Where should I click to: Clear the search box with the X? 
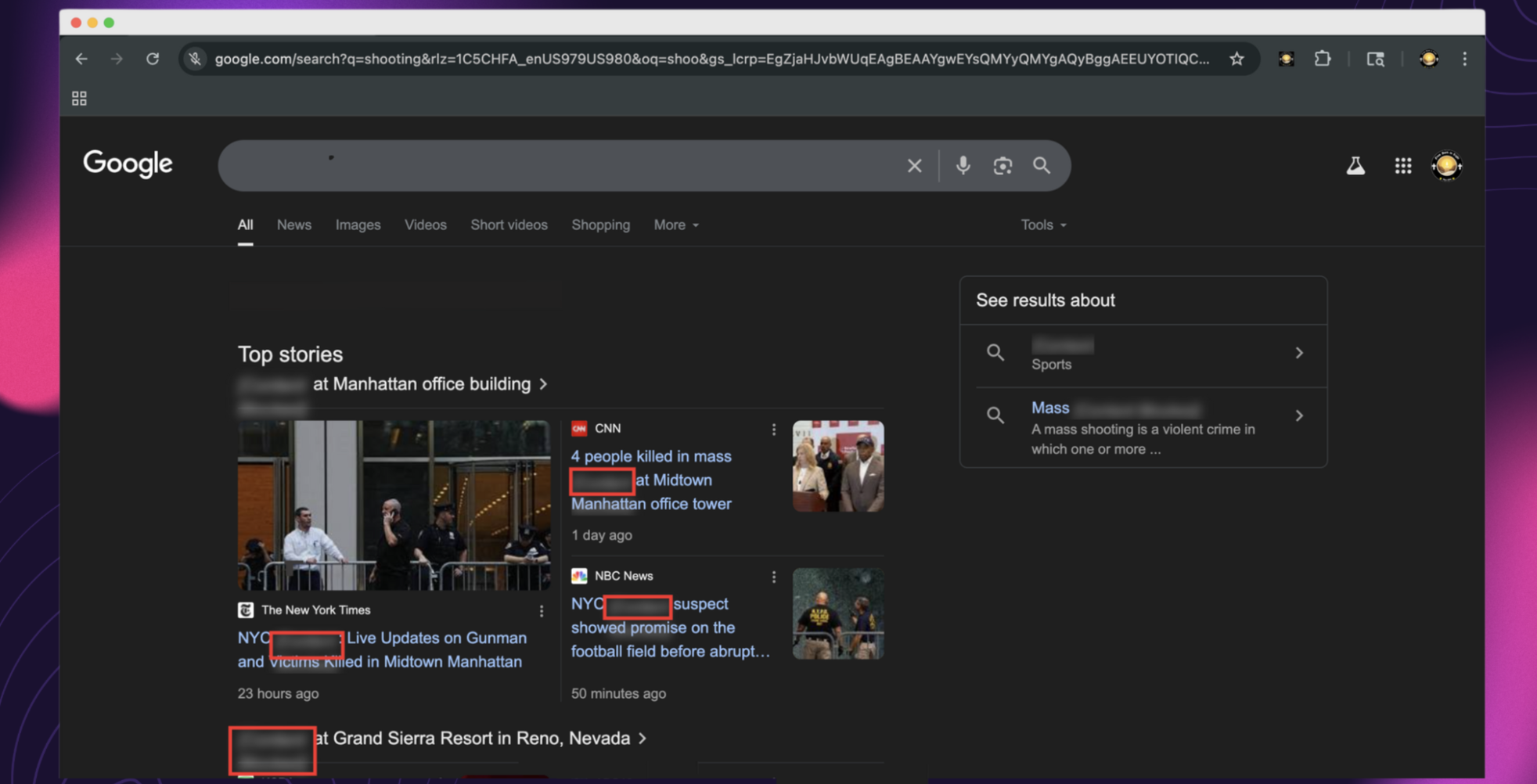point(914,166)
